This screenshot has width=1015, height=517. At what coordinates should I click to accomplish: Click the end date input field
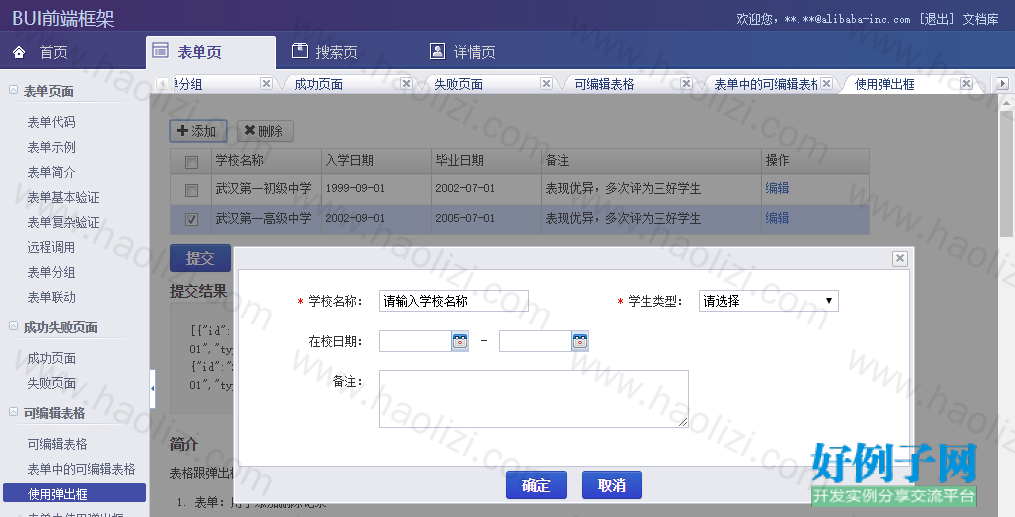[535, 341]
